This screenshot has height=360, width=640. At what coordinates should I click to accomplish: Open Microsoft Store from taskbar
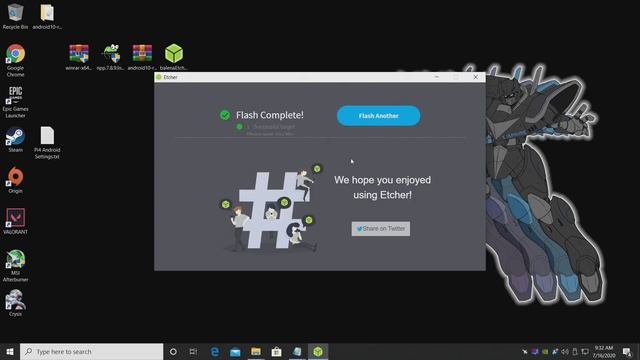coord(276,351)
